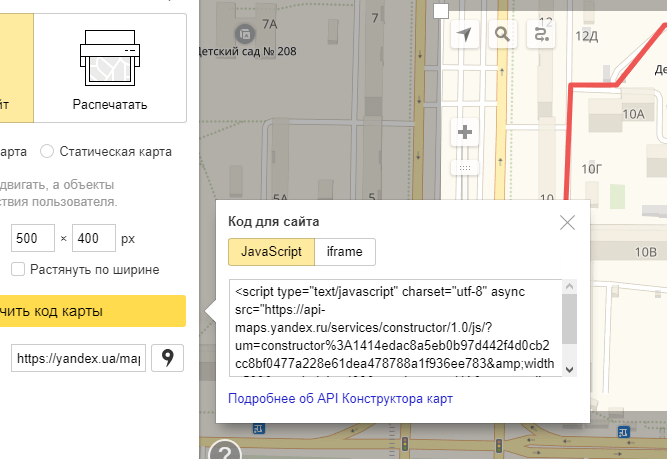Open help via question mark icon
This screenshot has width=667, height=459.
click(x=225, y=451)
